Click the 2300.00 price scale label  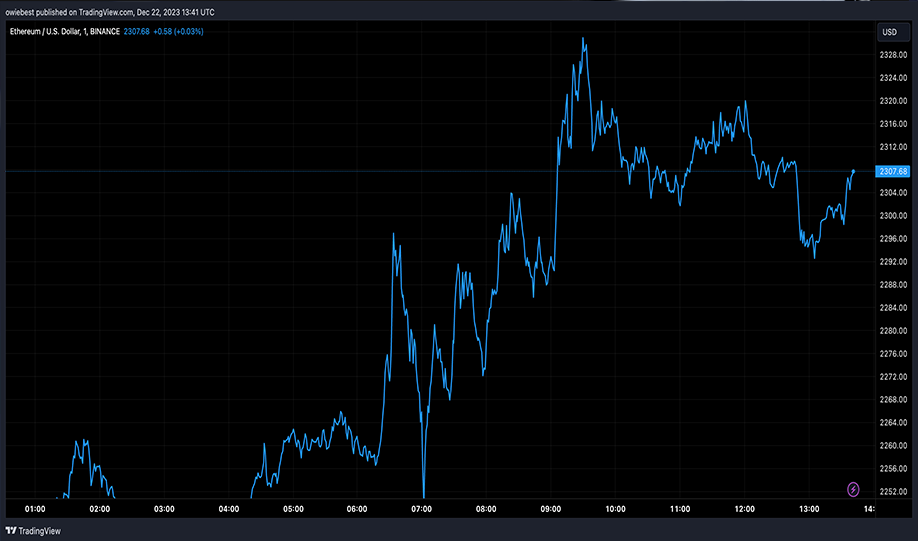tap(893, 215)
